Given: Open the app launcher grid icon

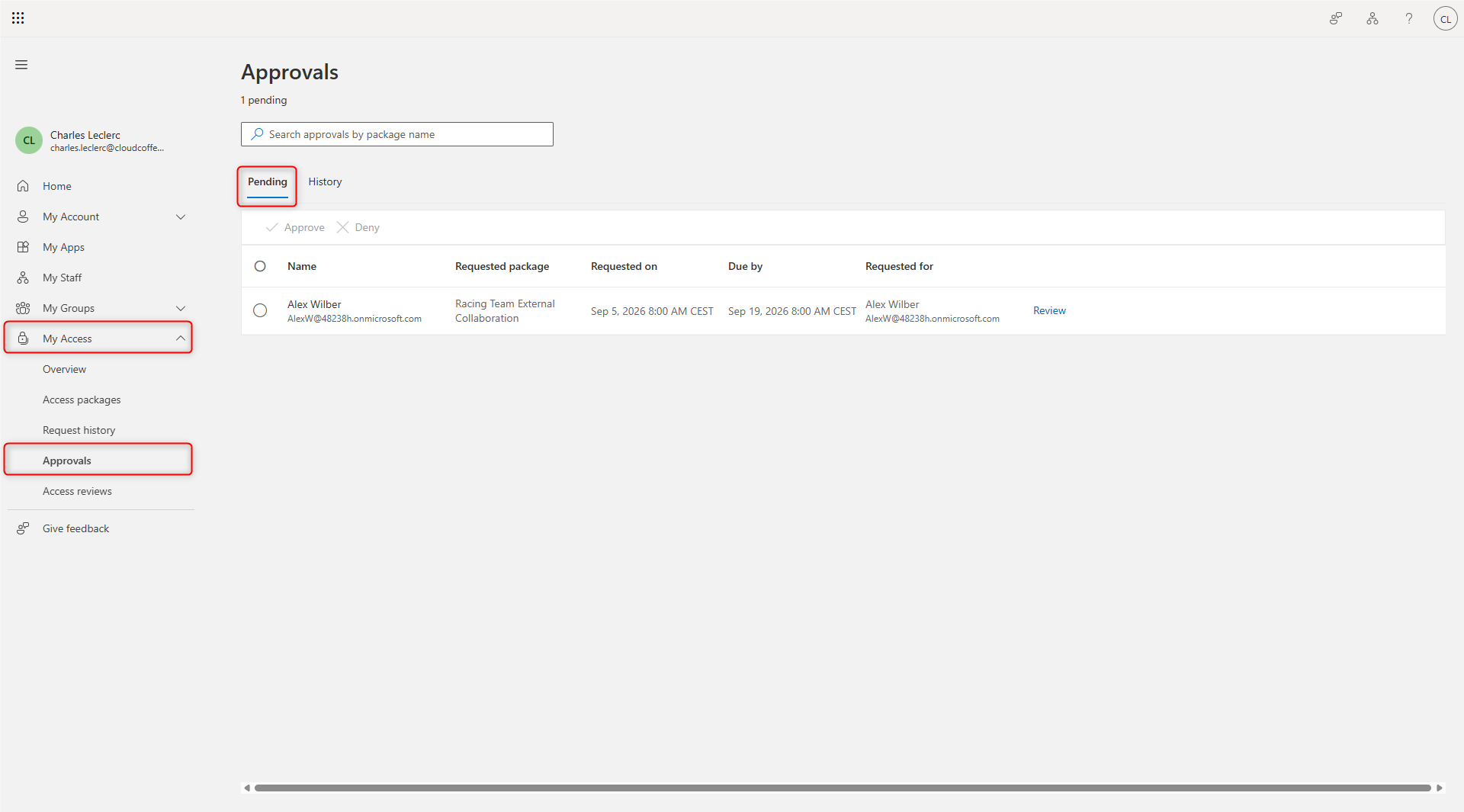Looking at the screenshot, I should [x=18, y=18].
